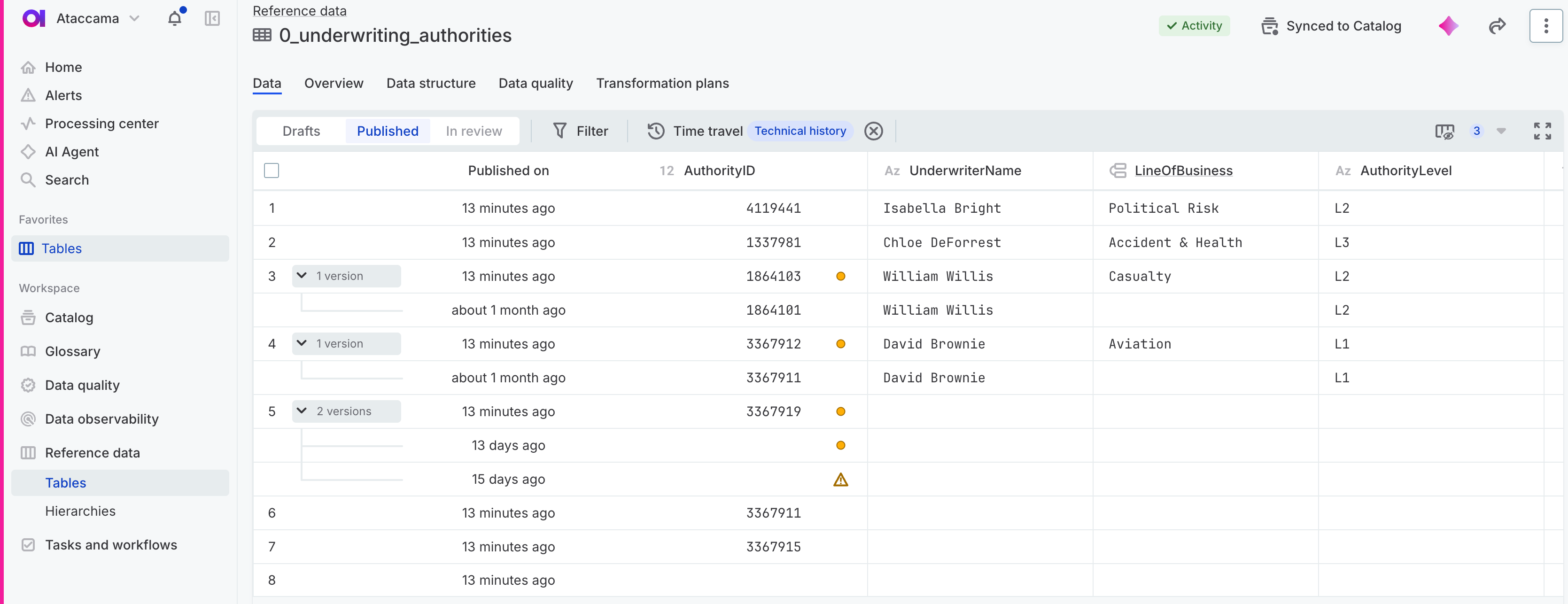1568x604 pixels.
Task: Click the AuthorityID column header
Action: 719,170
